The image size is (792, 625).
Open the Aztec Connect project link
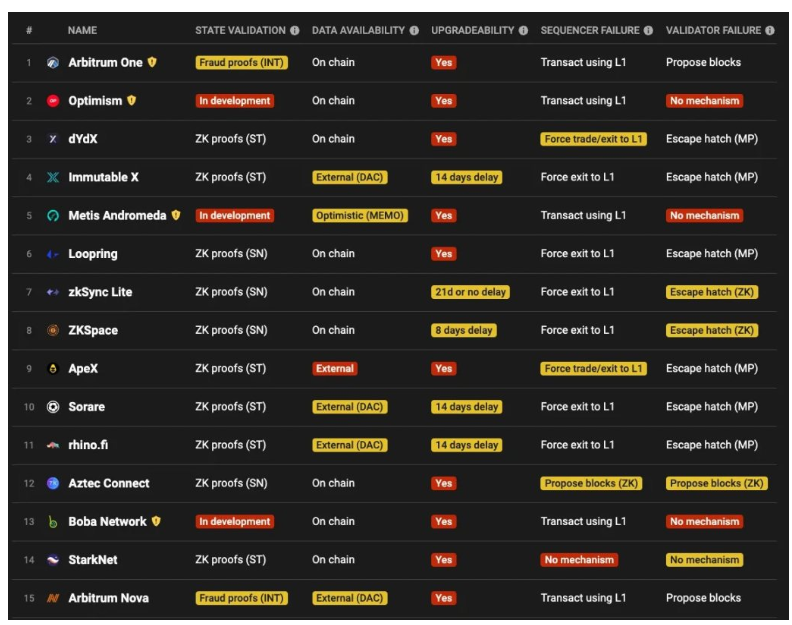tap(109, 484)
